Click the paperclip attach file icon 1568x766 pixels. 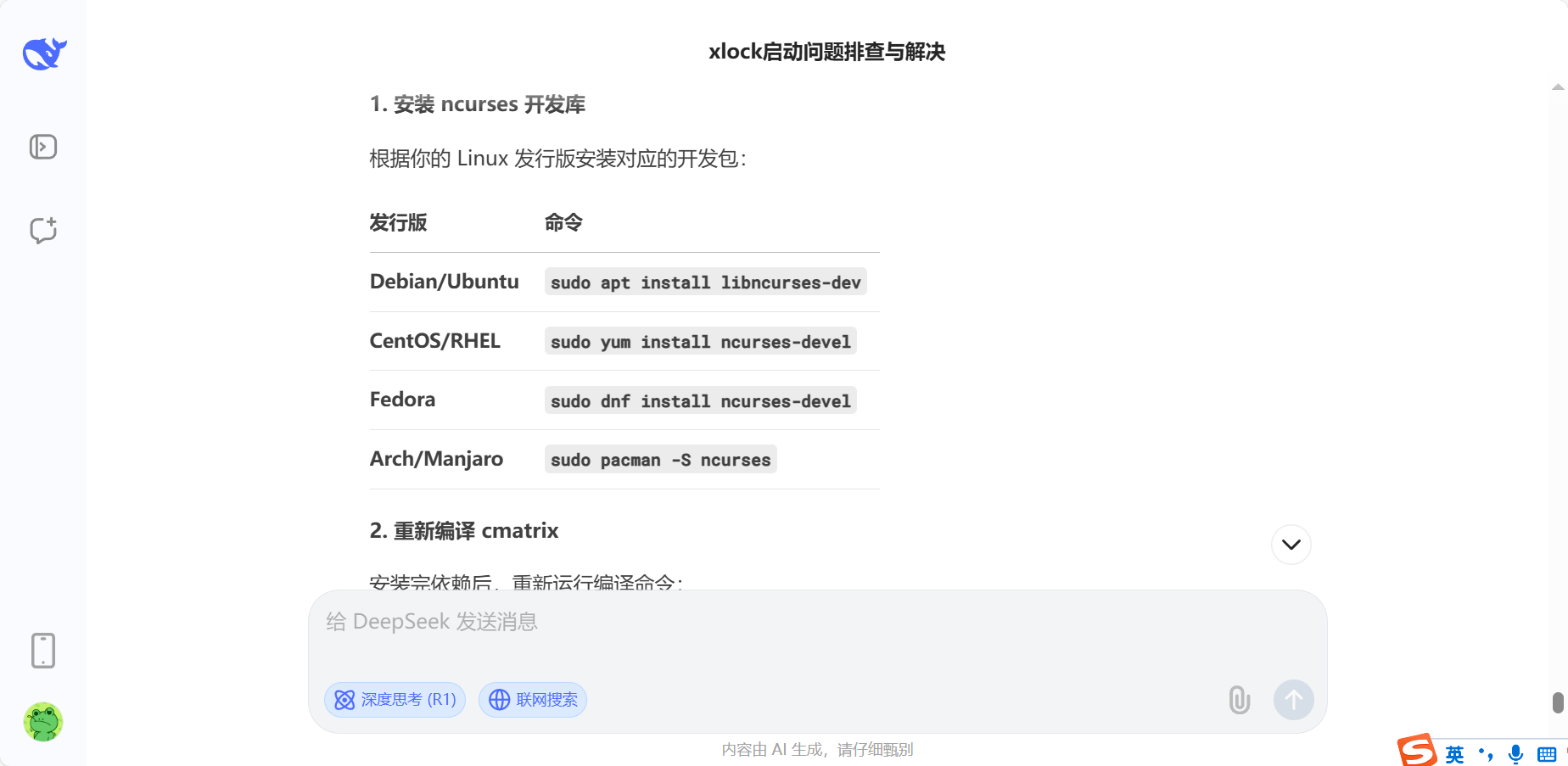1240,700
